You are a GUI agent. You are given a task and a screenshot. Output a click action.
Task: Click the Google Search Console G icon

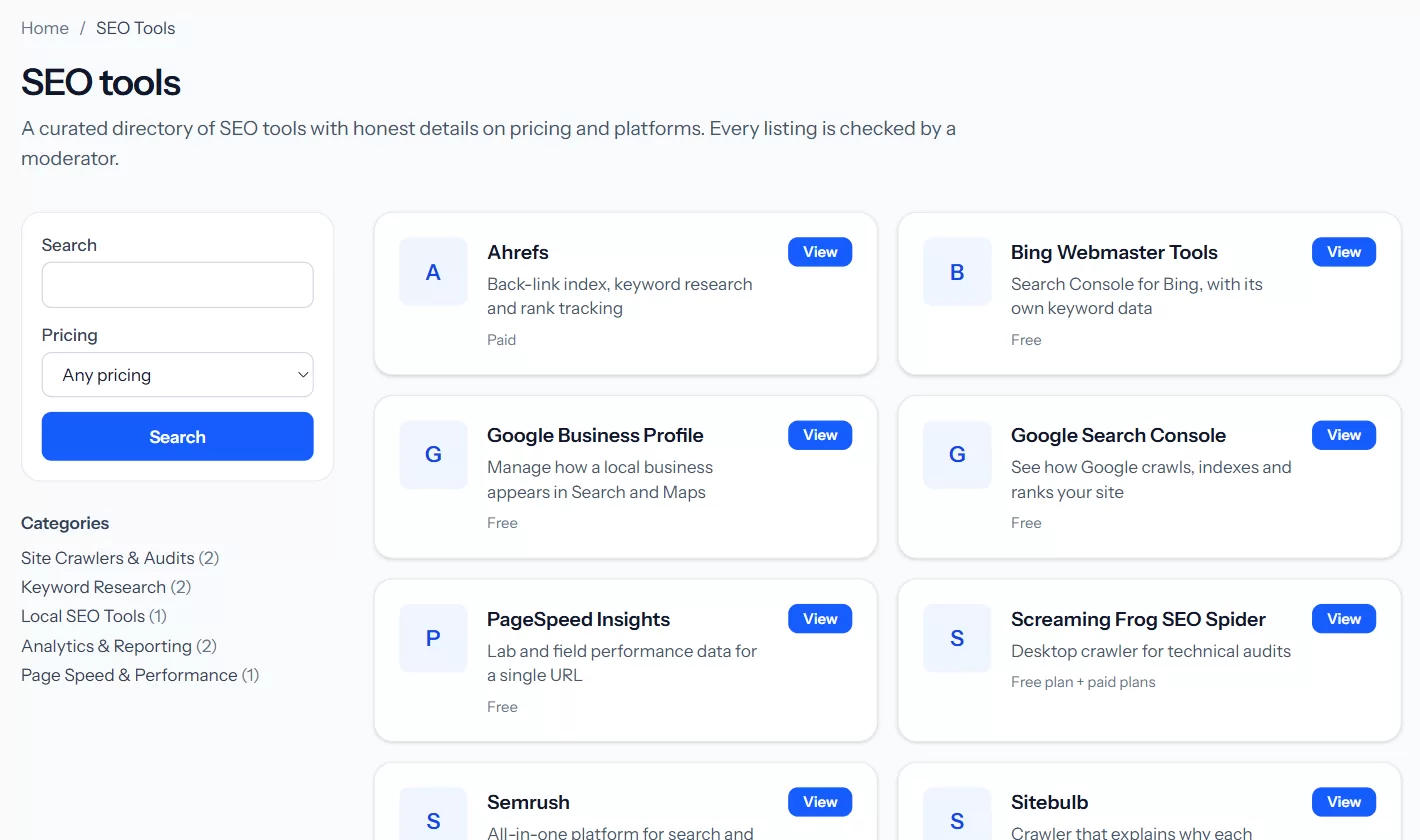[x=957, y=454]
